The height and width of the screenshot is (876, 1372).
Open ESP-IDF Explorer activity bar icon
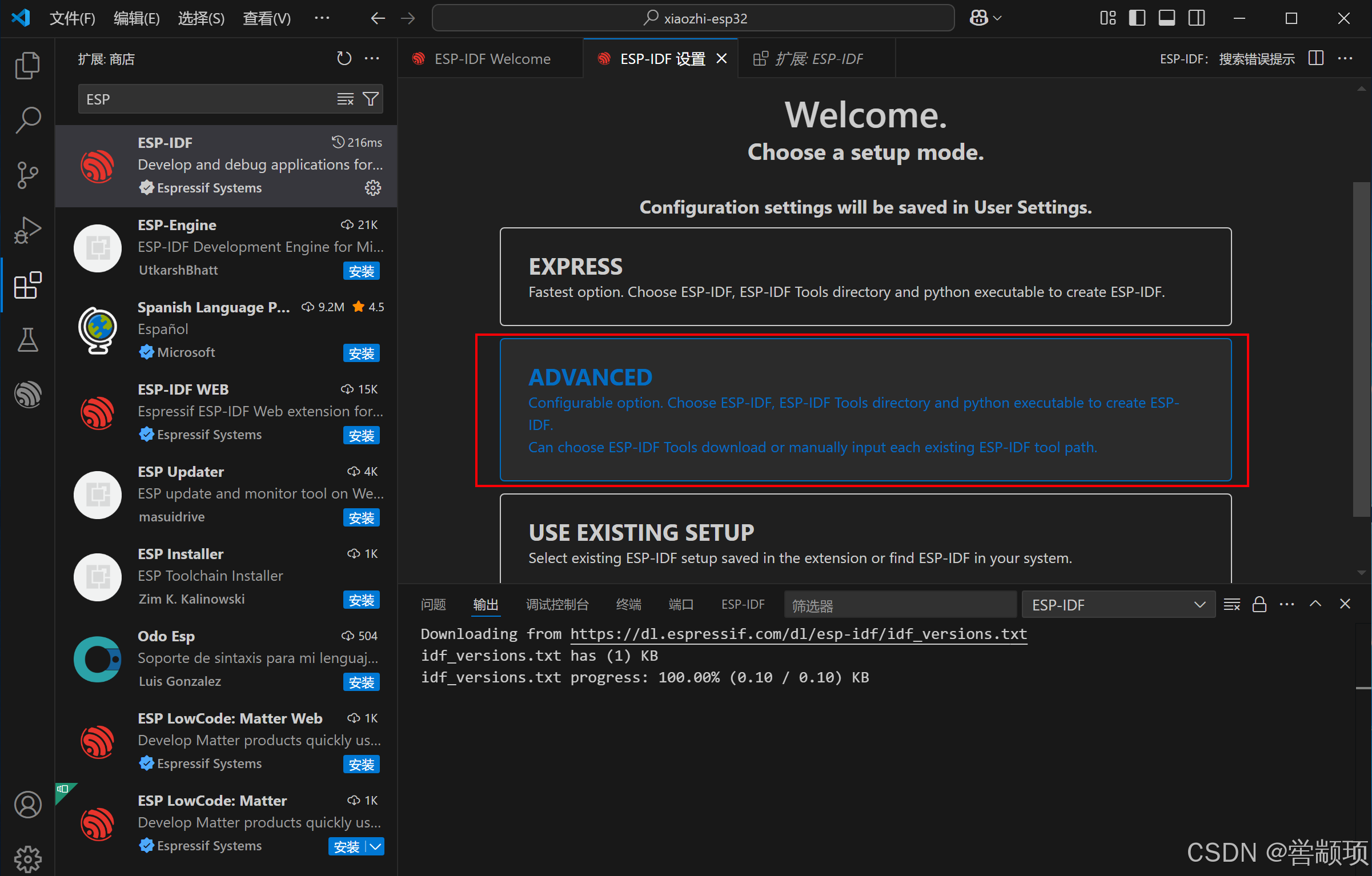click(x=27, y=394)
